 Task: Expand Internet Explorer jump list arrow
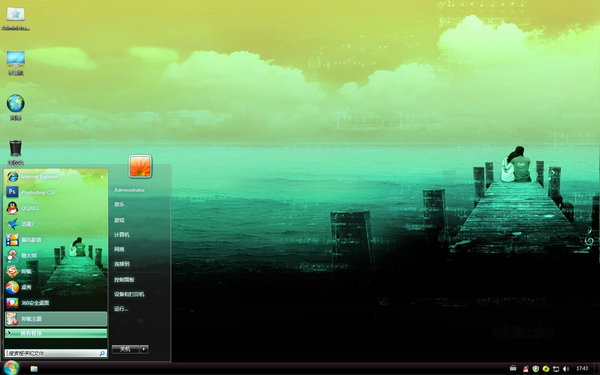pos(102,176)
